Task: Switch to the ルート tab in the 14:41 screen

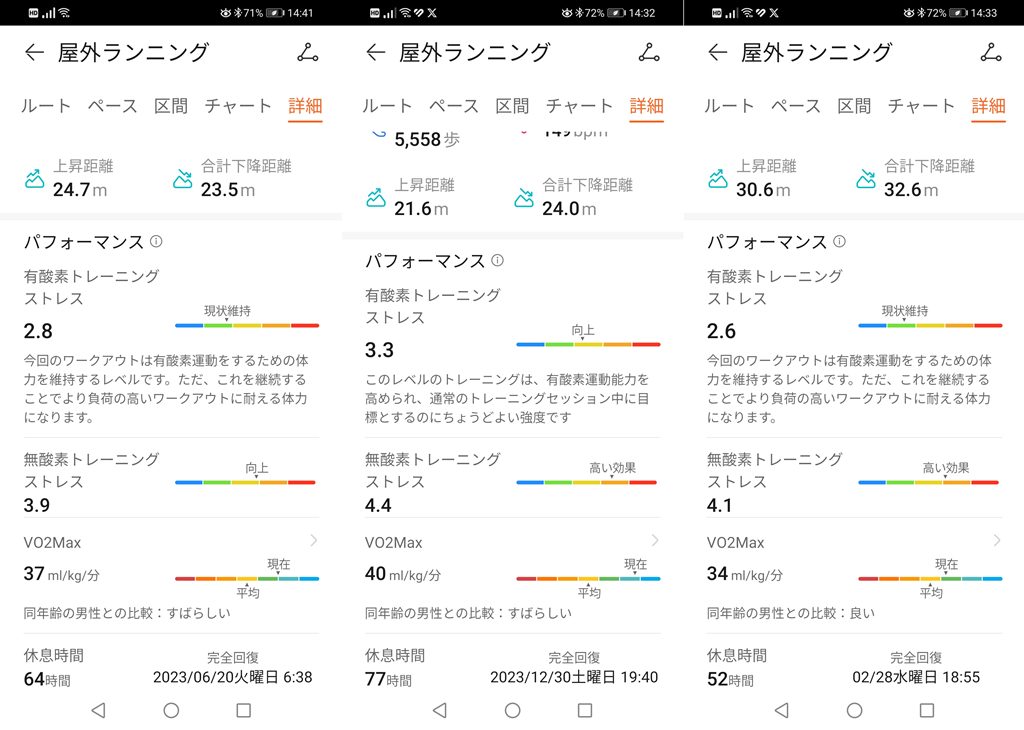Action: [x=46, y=106]
